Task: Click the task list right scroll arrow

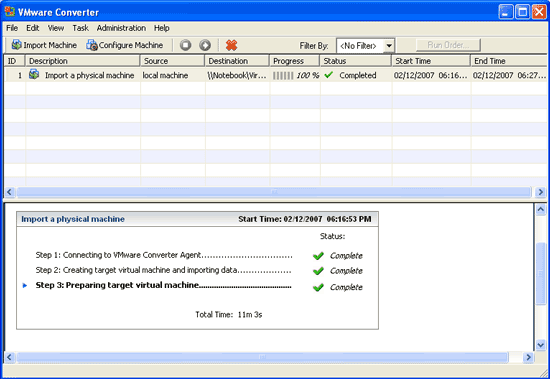Action: [541, 192]
